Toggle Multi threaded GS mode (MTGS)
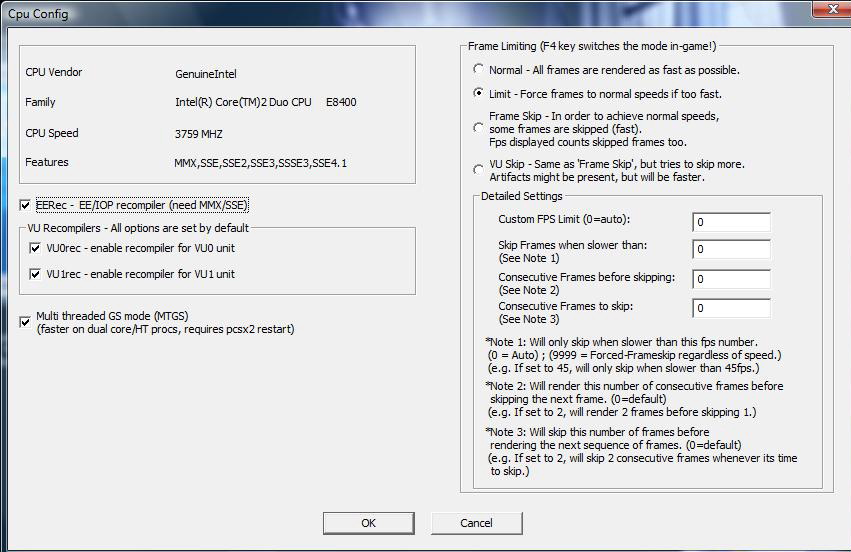The width and height of the screenshot is (851, 552). (25, 322)
